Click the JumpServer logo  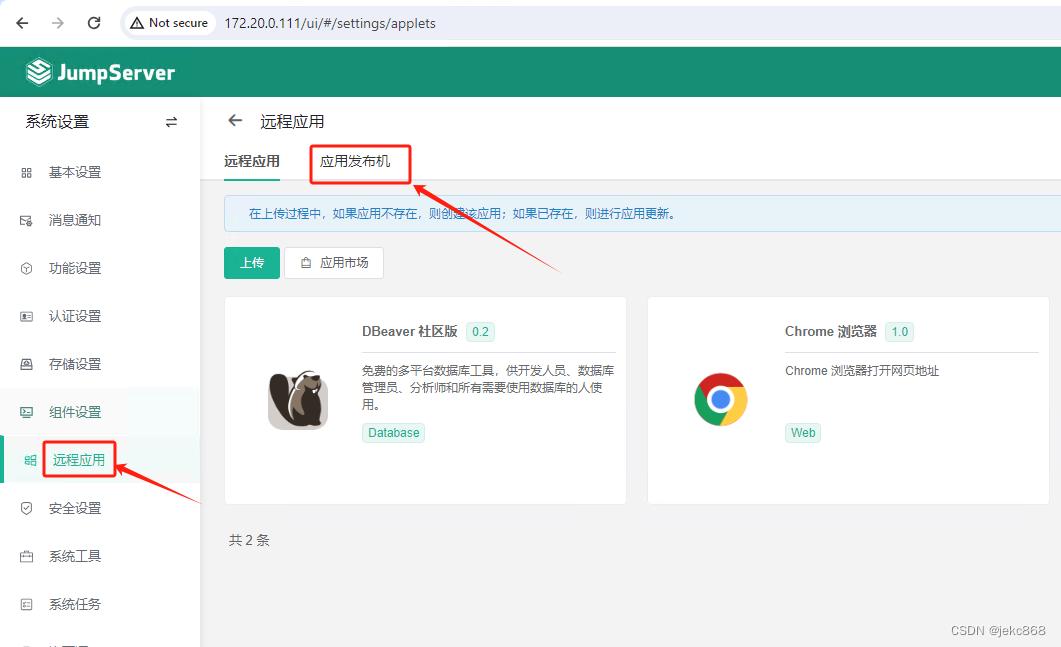[x=100, y=72]
